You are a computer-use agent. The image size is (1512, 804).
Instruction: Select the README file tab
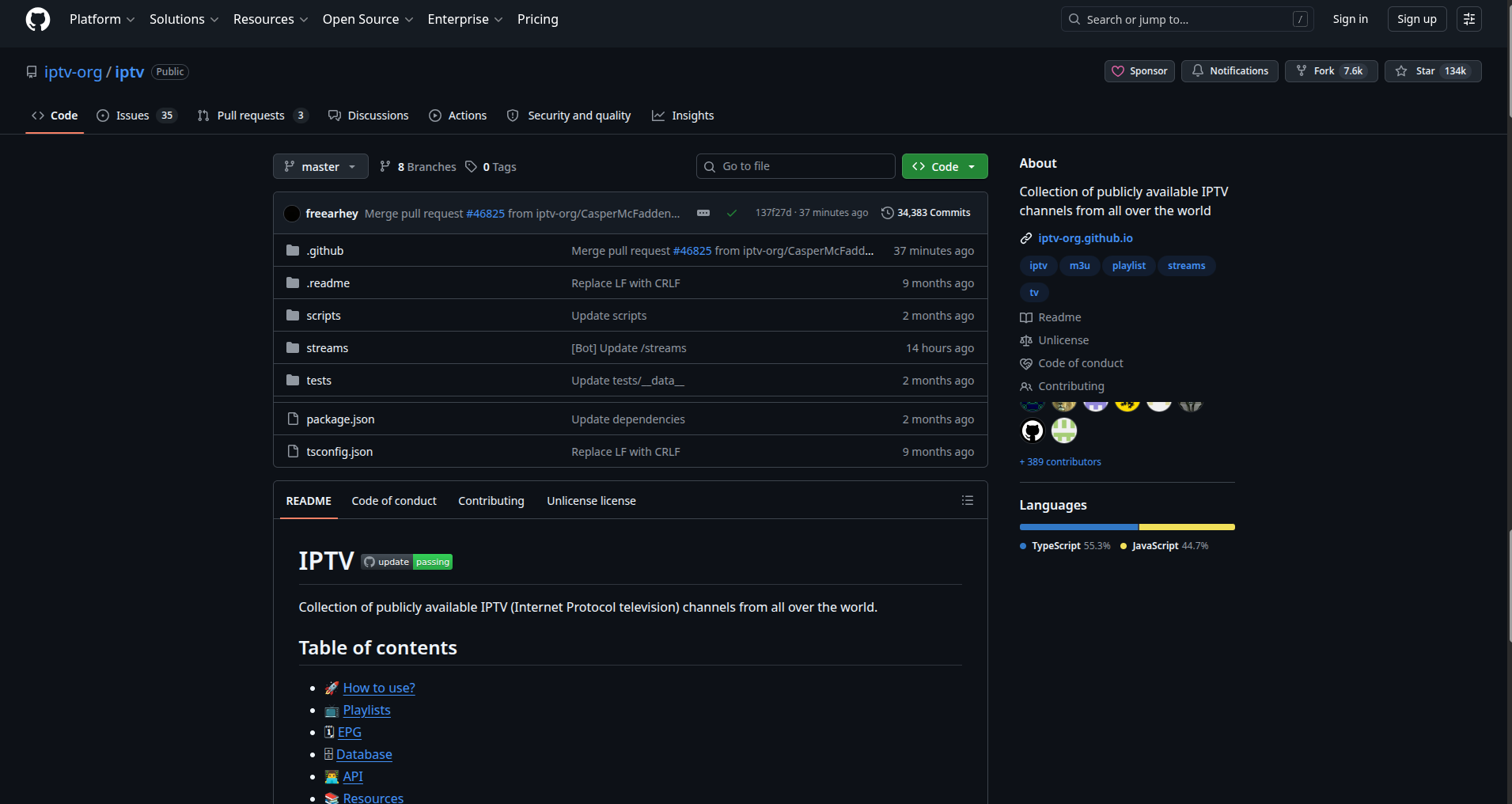309,501
